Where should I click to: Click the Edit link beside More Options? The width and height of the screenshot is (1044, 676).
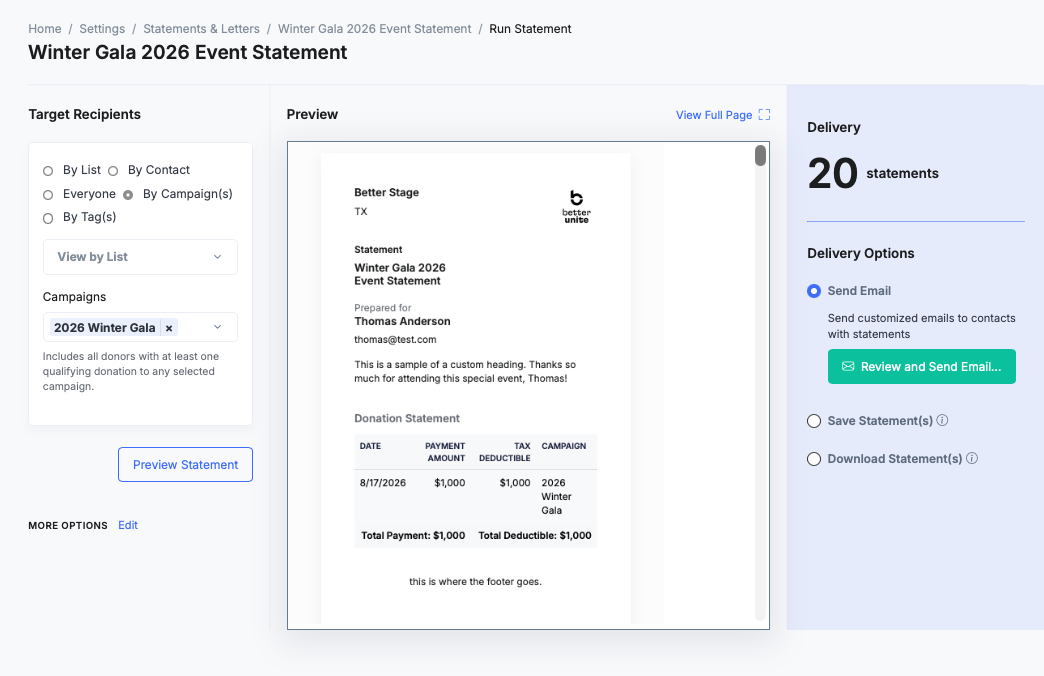(x=128, y=525)
